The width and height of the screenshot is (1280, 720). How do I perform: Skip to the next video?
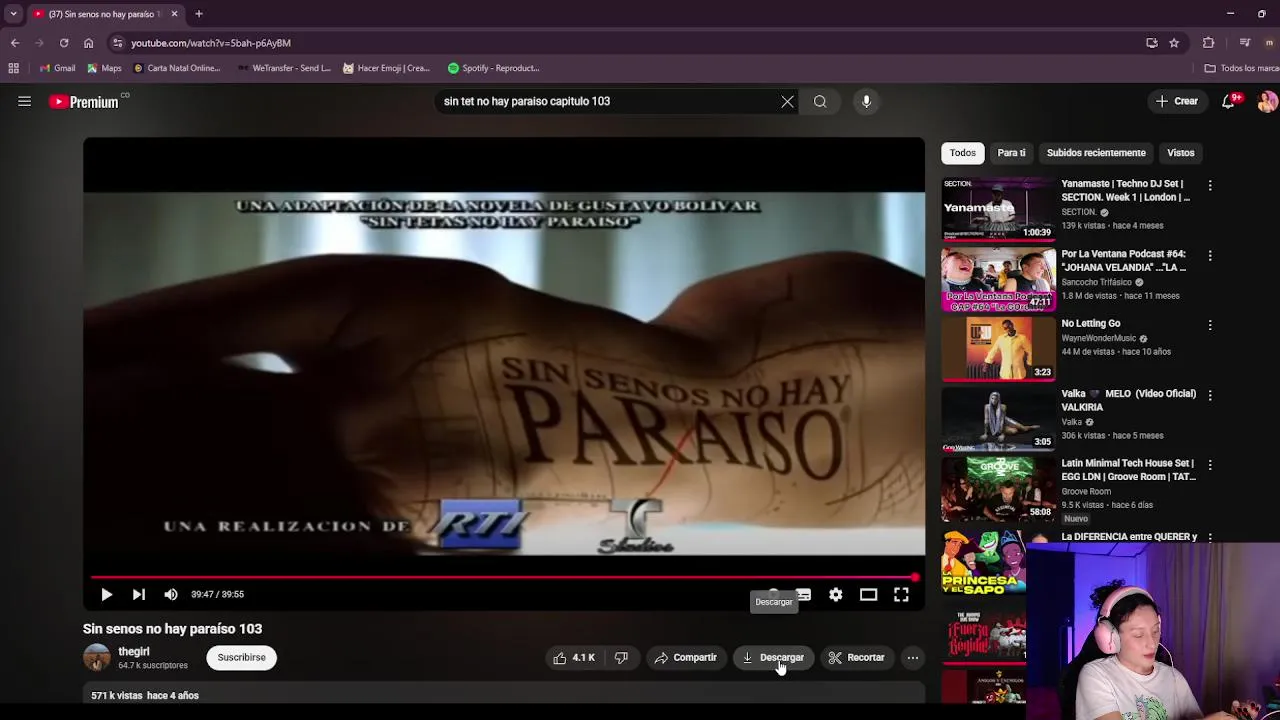point(139,594)
